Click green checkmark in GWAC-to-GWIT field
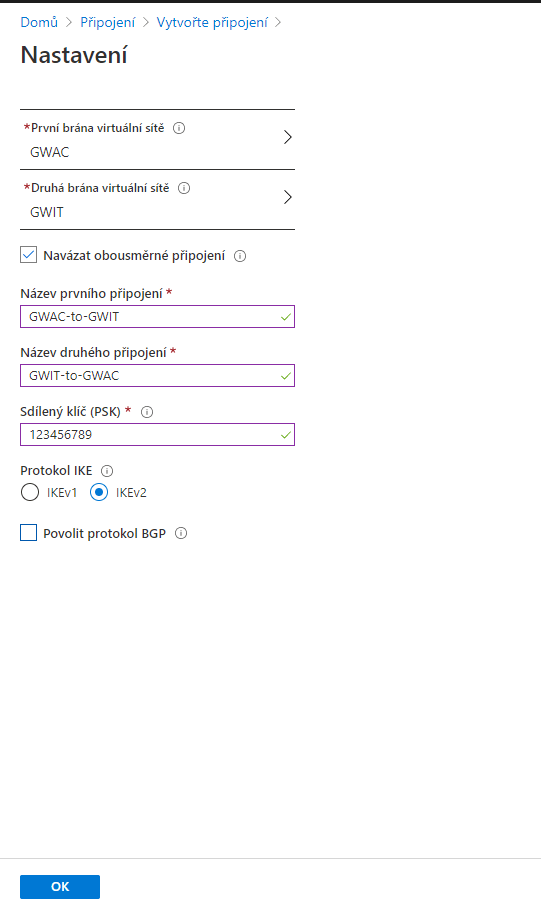Screen dimensions: 541x913 [x=285, y=317]
